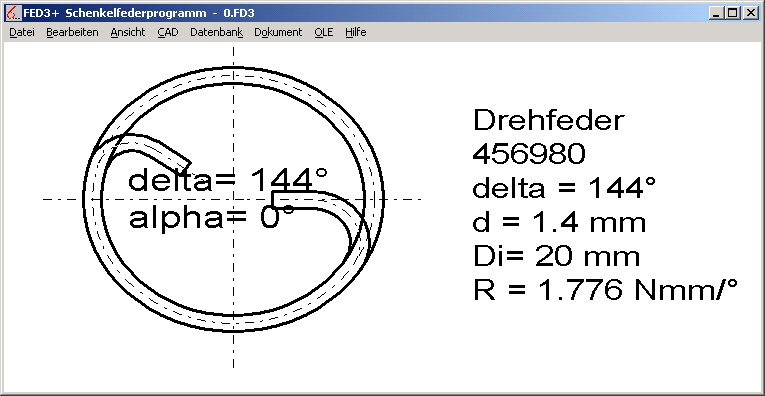Maximize the FED3+ window
This screenshot has height=396, width=765.
coord(732,14)
